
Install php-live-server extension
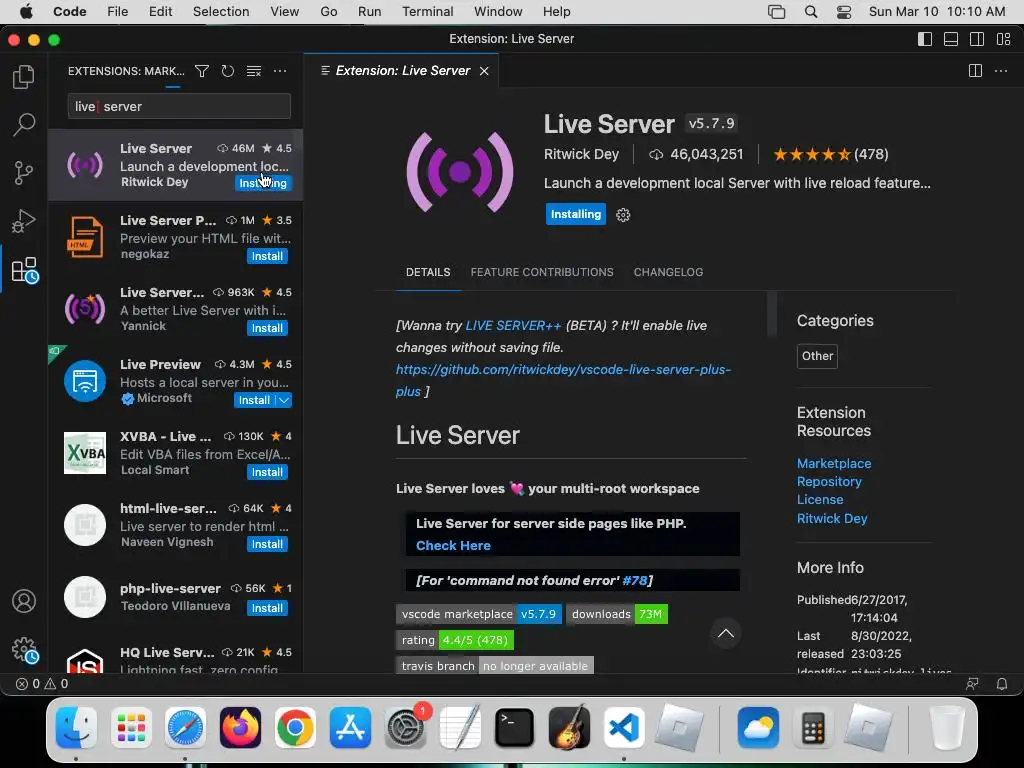click(x=267, y=608)
